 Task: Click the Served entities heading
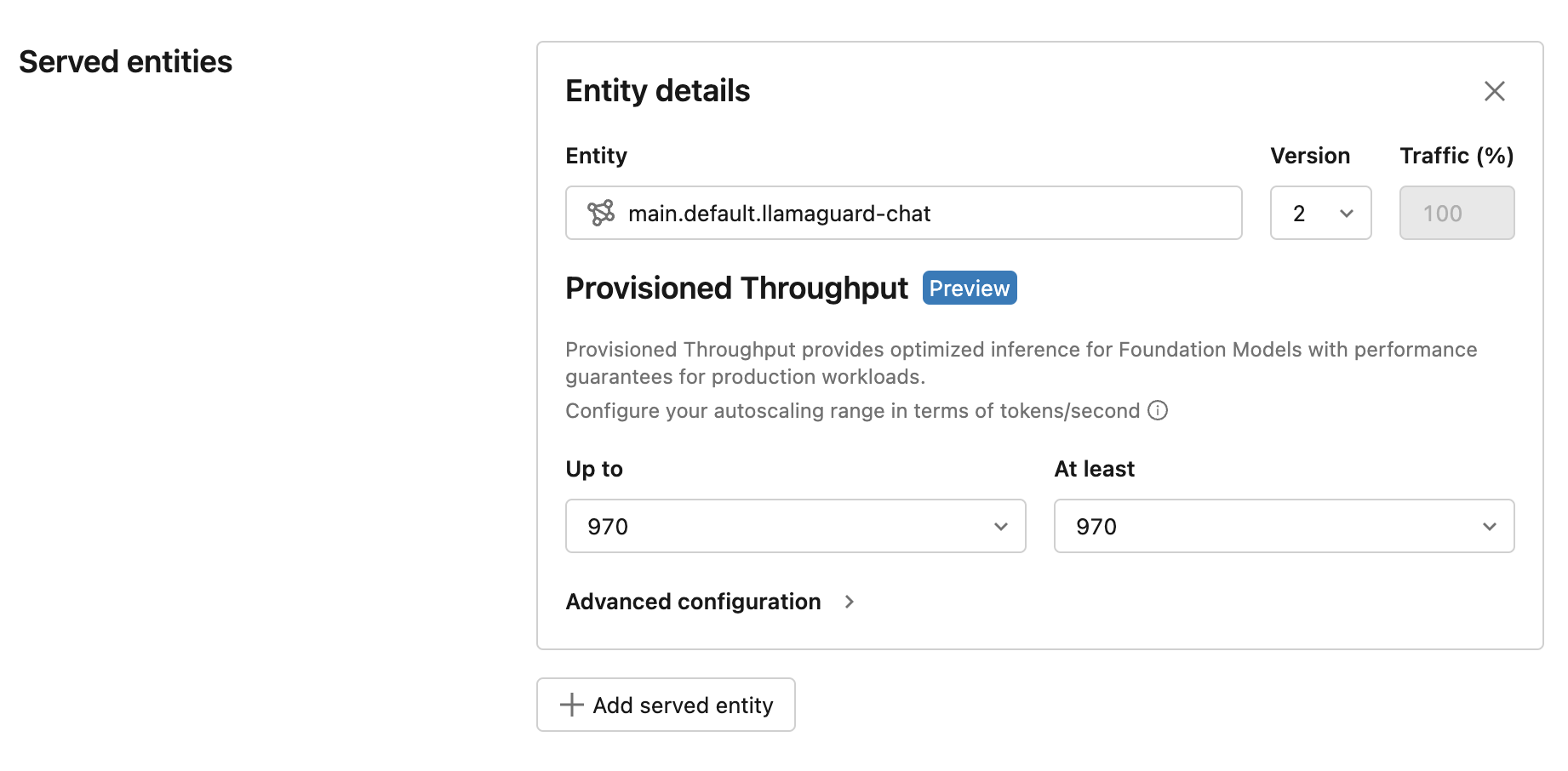coord(125,61)
